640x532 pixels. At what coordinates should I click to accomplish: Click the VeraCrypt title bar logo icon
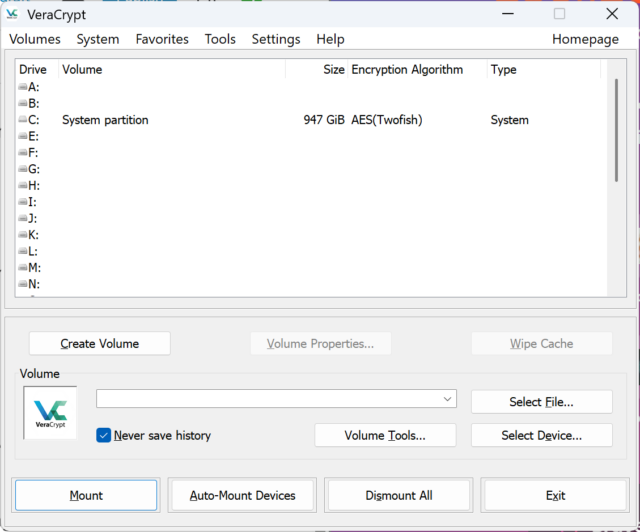click(12, 14)
